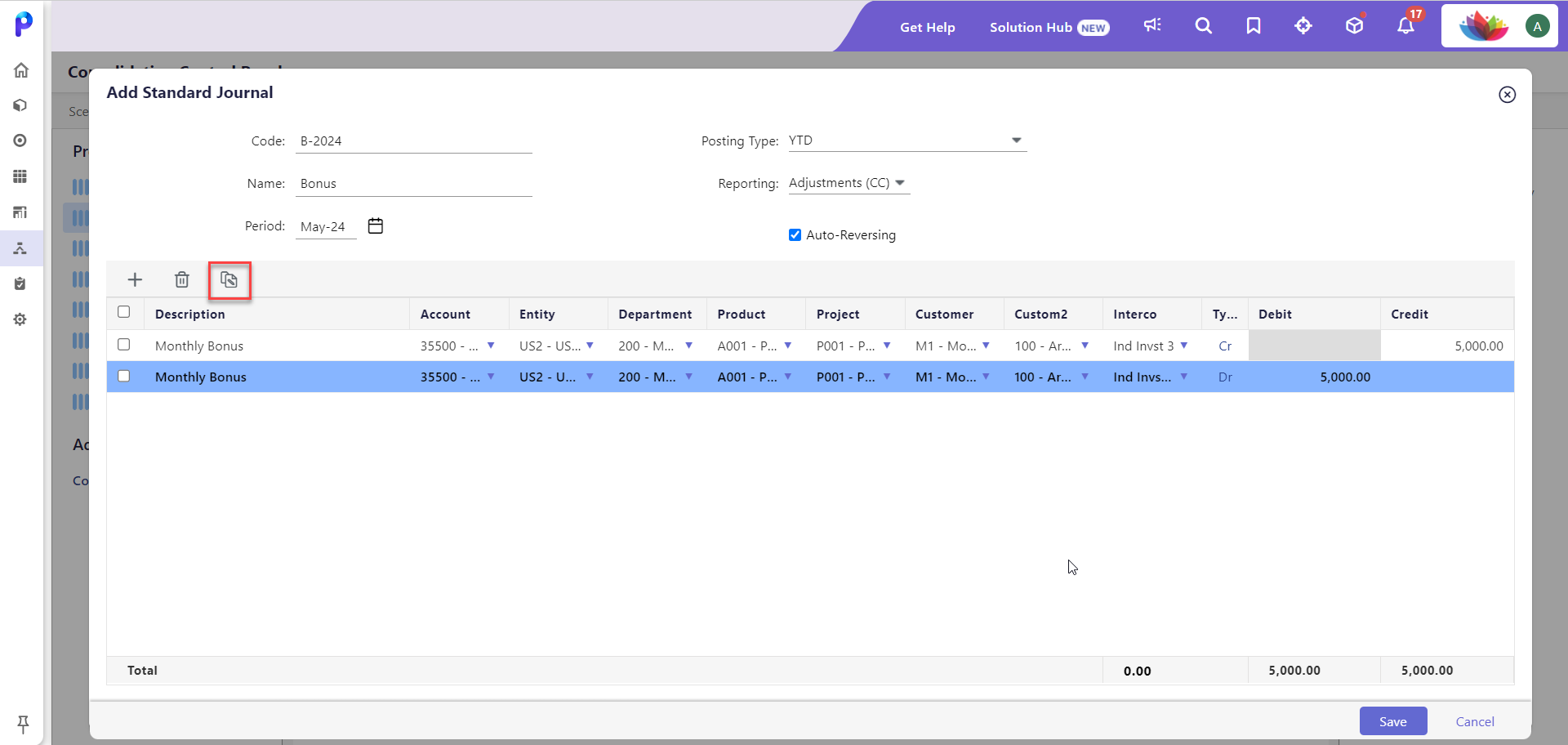Open Department dropdown in Cr row
Image resolution: width=1568 pixels, height=745 pixels.
688,346
